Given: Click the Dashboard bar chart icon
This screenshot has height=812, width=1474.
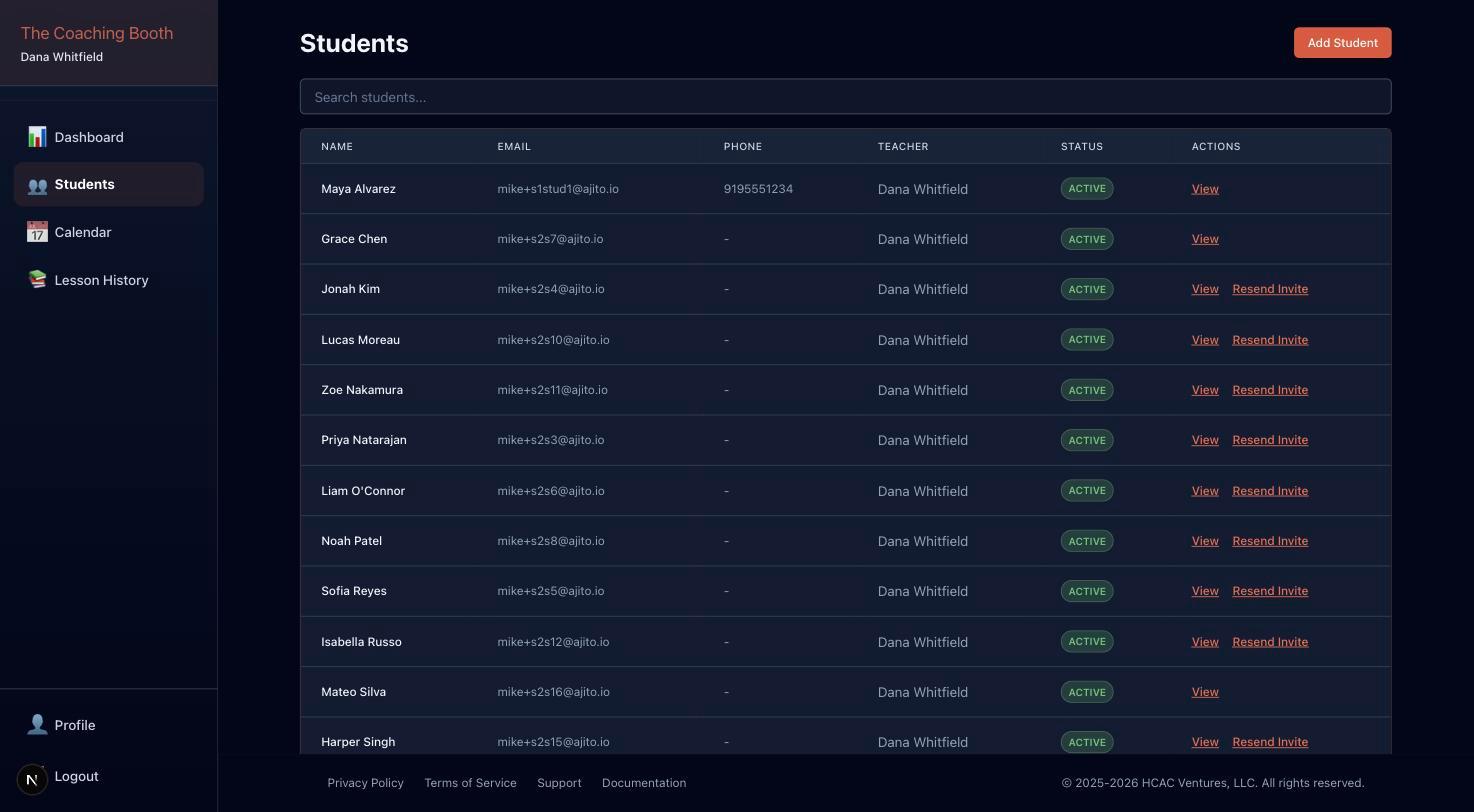Looking at the screenshot, I should point(37,137).
